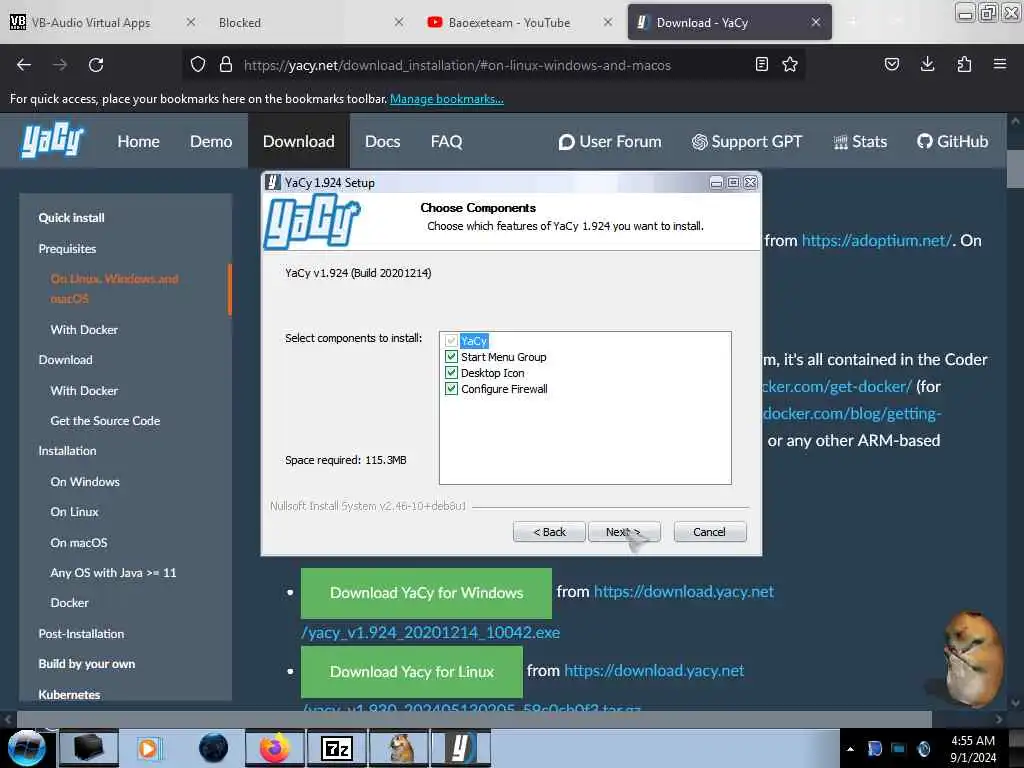Viewport: 1024px width, 768px height.
Task: Open the 7-Zip taskbar icon
Action: pos(336,748)
